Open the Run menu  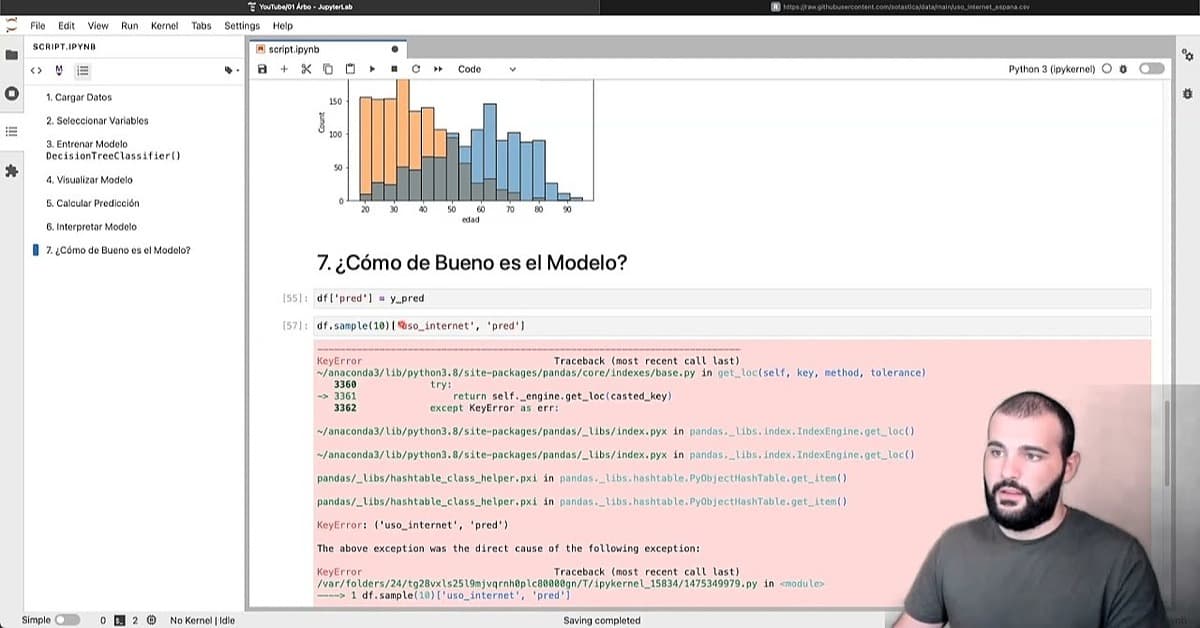pos(130,26)
